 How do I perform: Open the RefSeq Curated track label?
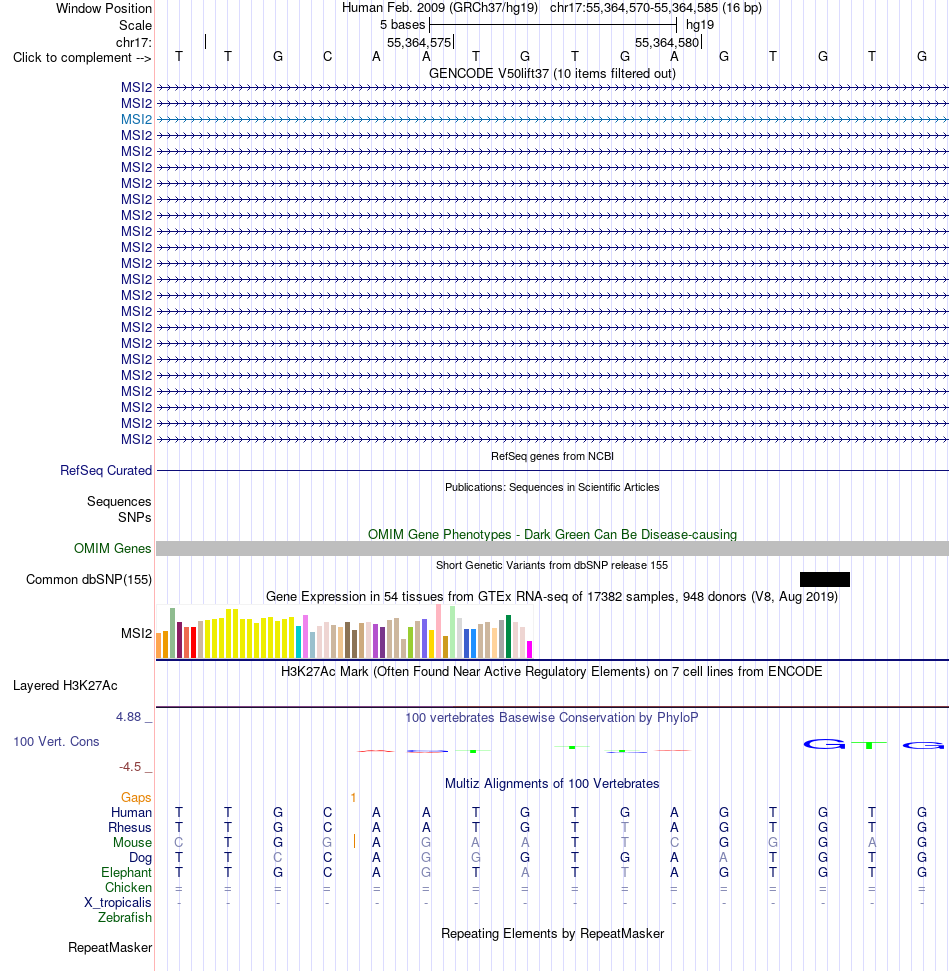point(106,471)
